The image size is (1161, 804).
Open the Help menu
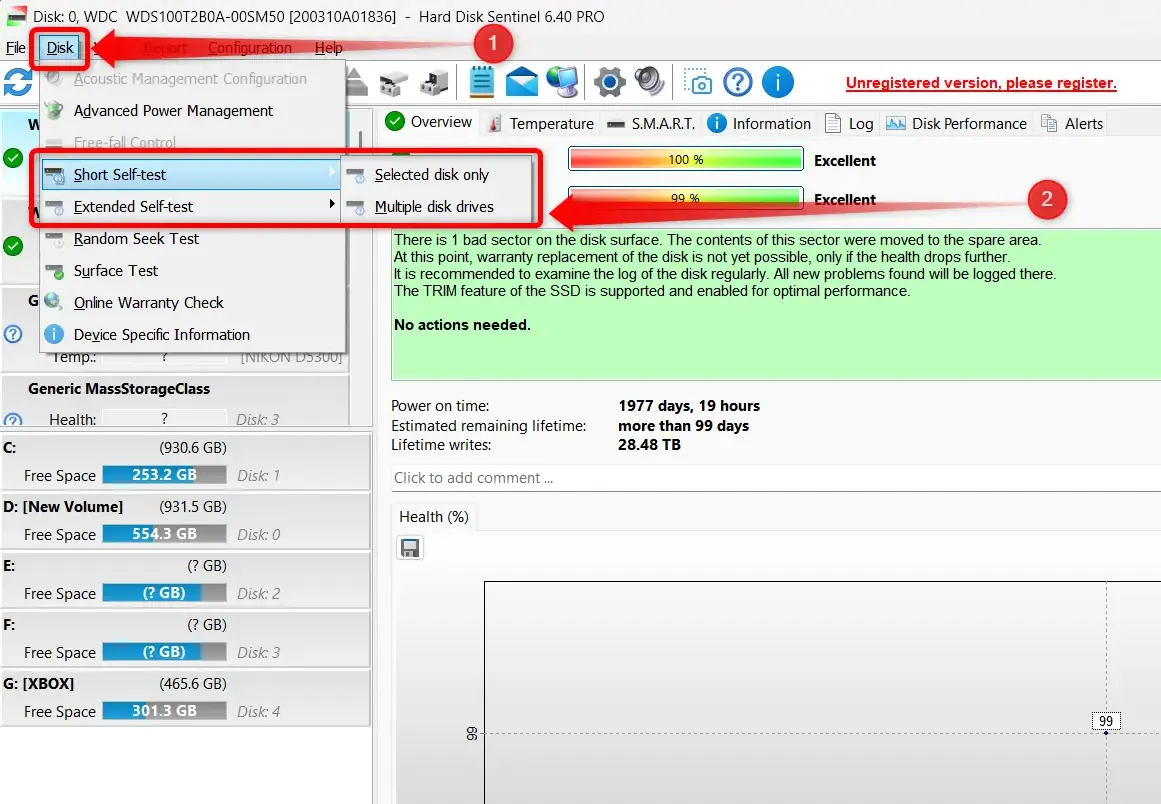pyautogui.click(x=328, y=48)
